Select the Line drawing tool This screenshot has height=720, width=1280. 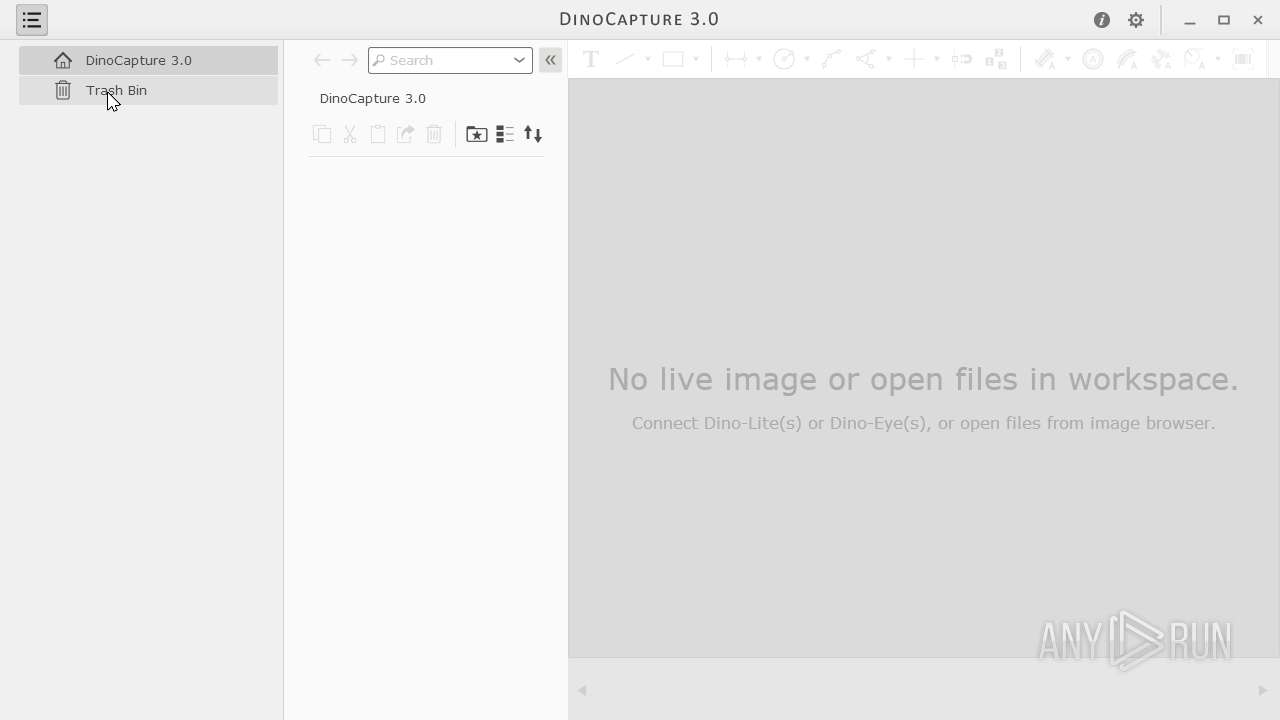(x=625, y=59)
